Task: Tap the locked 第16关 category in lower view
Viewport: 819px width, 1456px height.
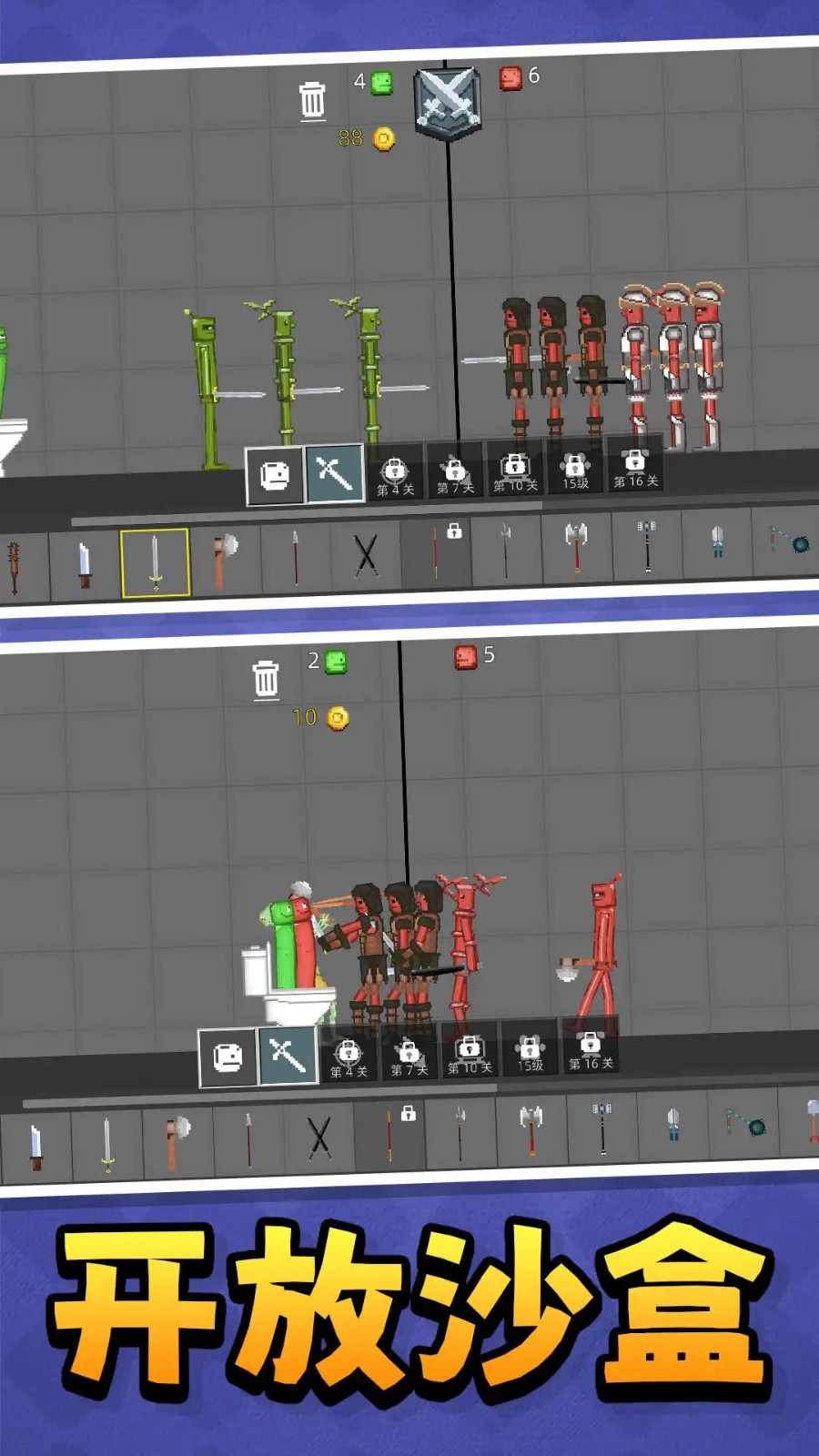Action: click(591, 1051)
